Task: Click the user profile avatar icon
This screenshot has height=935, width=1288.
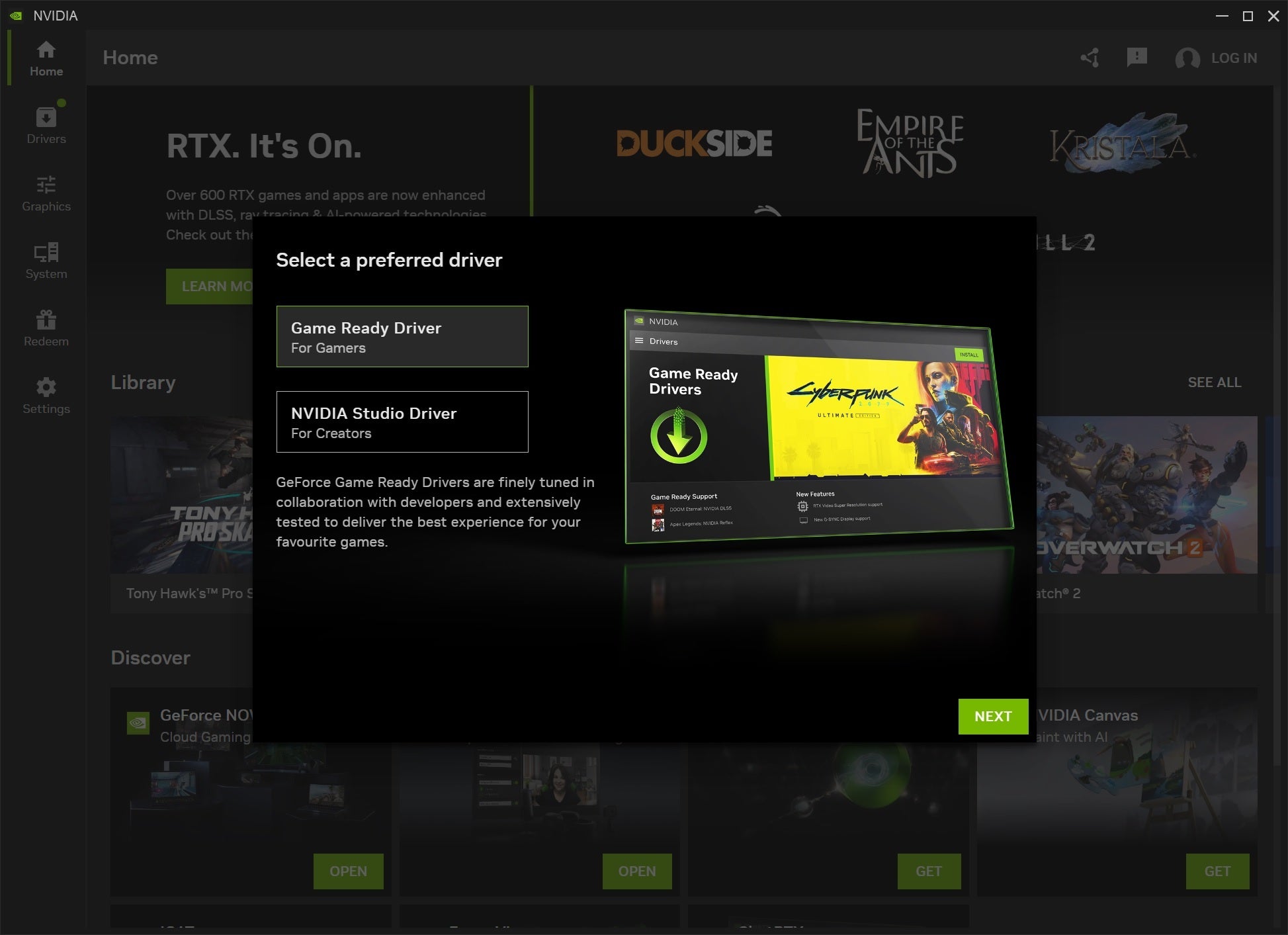Action: tap(1187, 58)
